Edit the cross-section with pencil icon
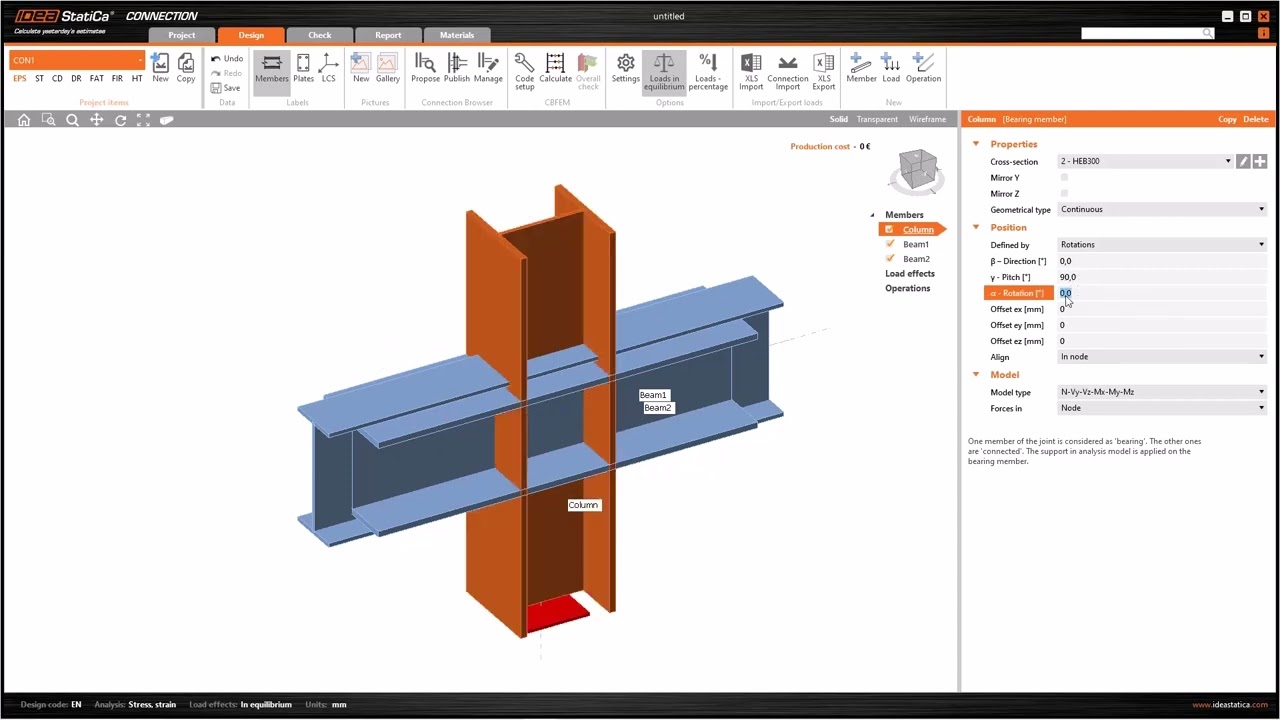The height and width of the screenshot is (720, 1280). [1243, 161]
